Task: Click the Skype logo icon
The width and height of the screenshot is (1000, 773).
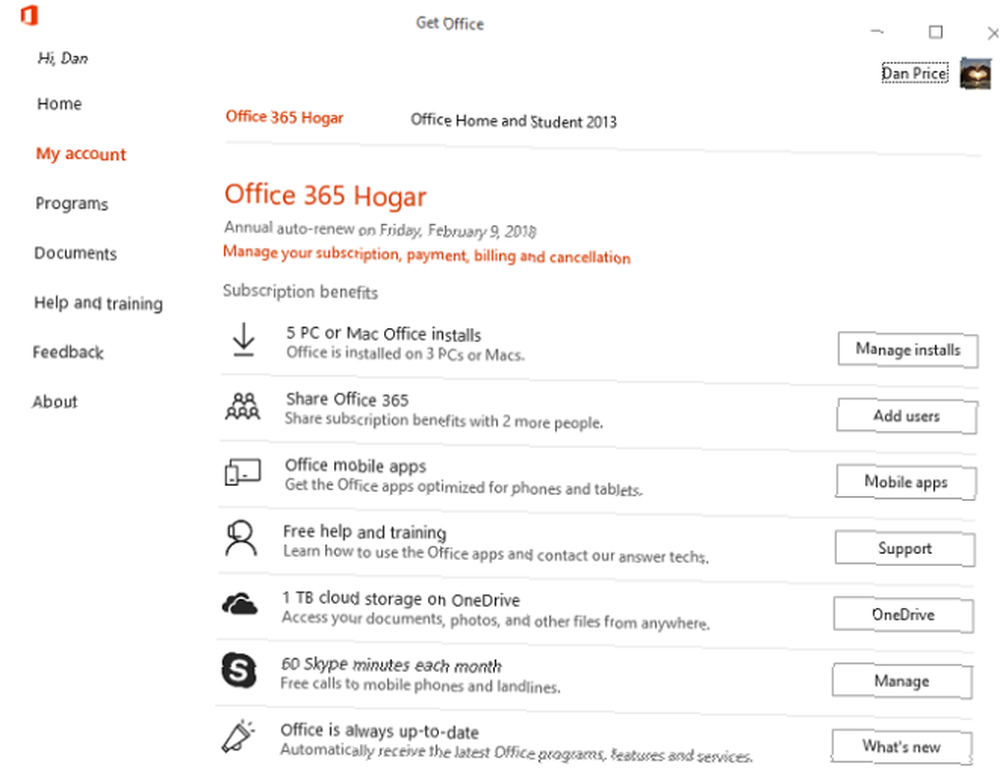Action: (x=239, y=670)
